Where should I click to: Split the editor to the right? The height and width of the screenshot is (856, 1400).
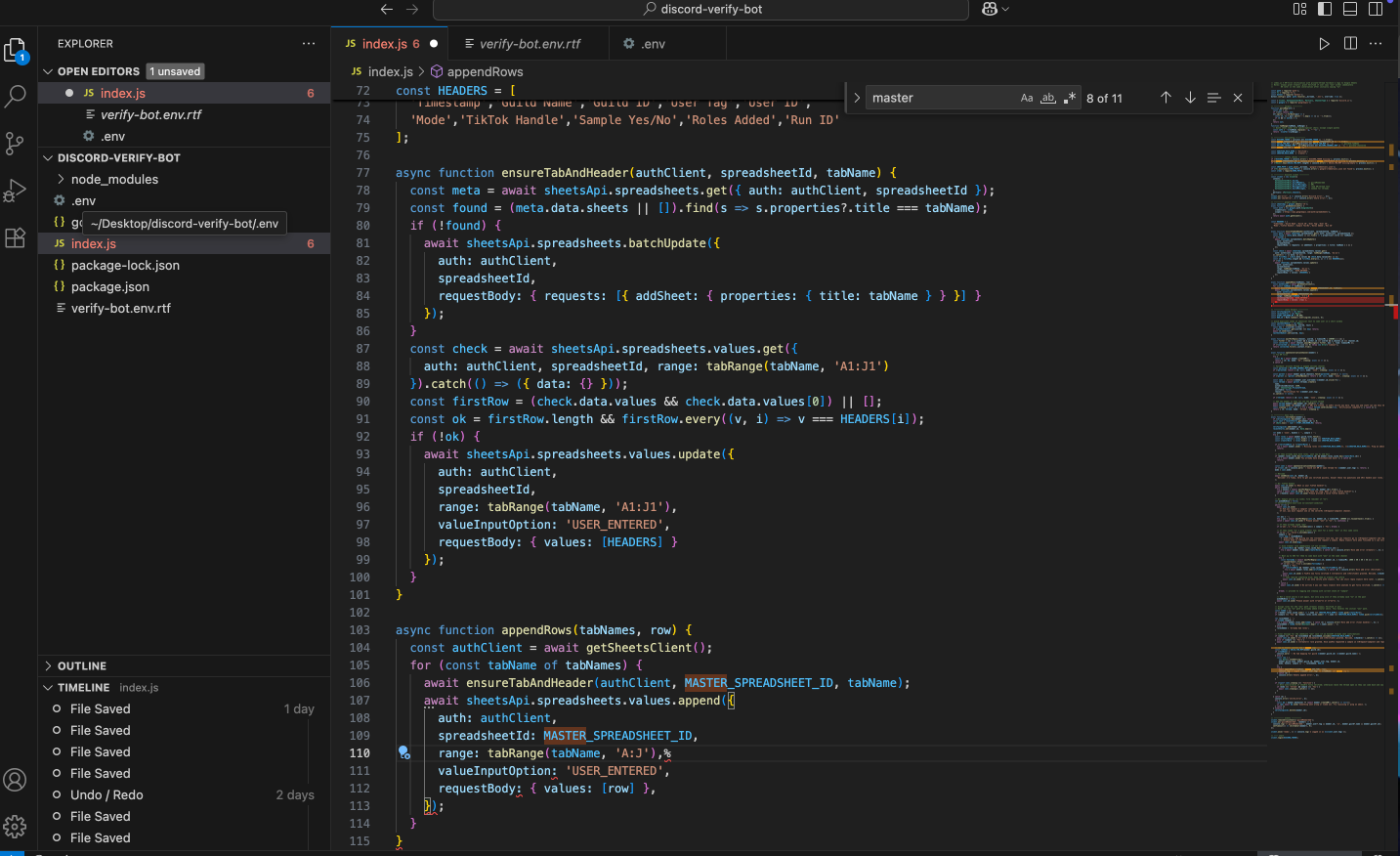(x=1350, y=44)
